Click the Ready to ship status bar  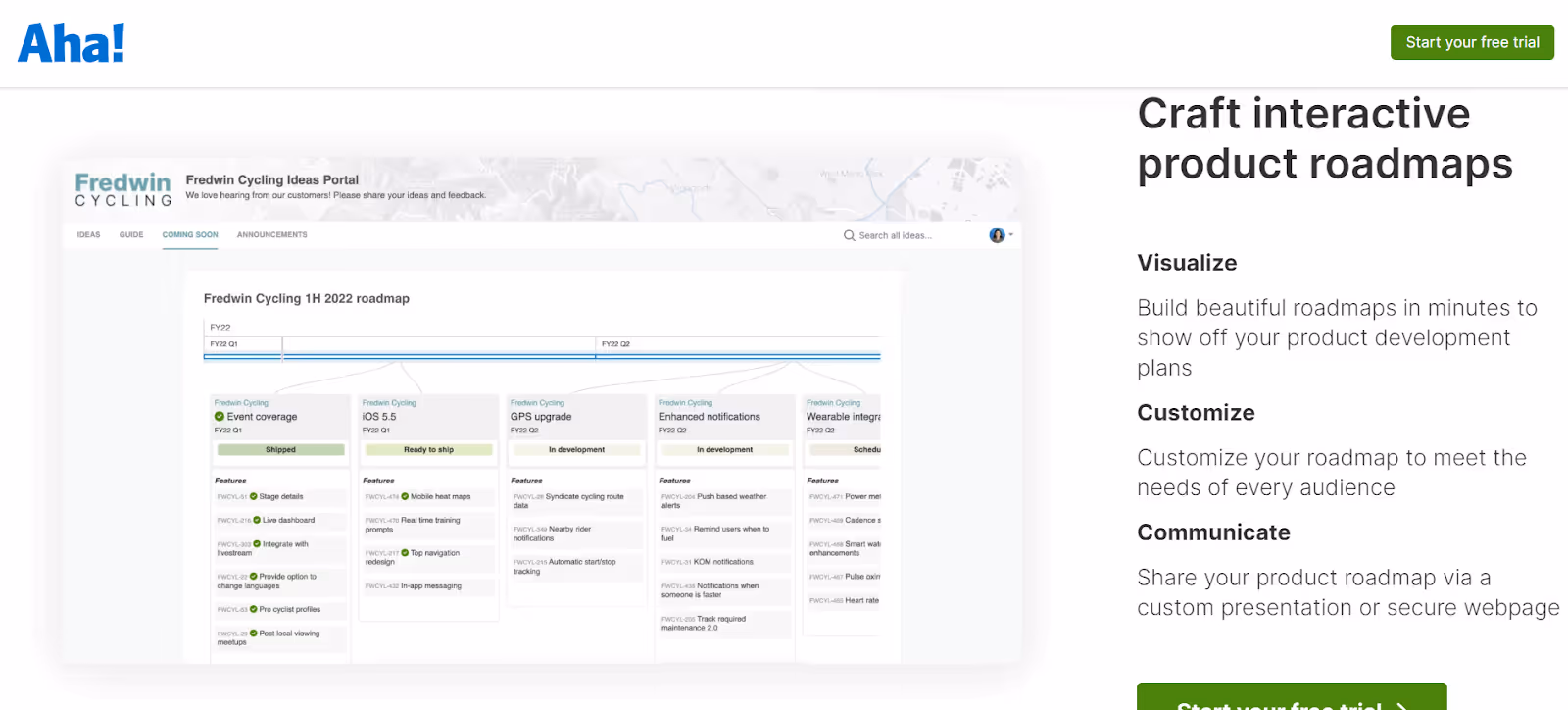coord(428,450)
